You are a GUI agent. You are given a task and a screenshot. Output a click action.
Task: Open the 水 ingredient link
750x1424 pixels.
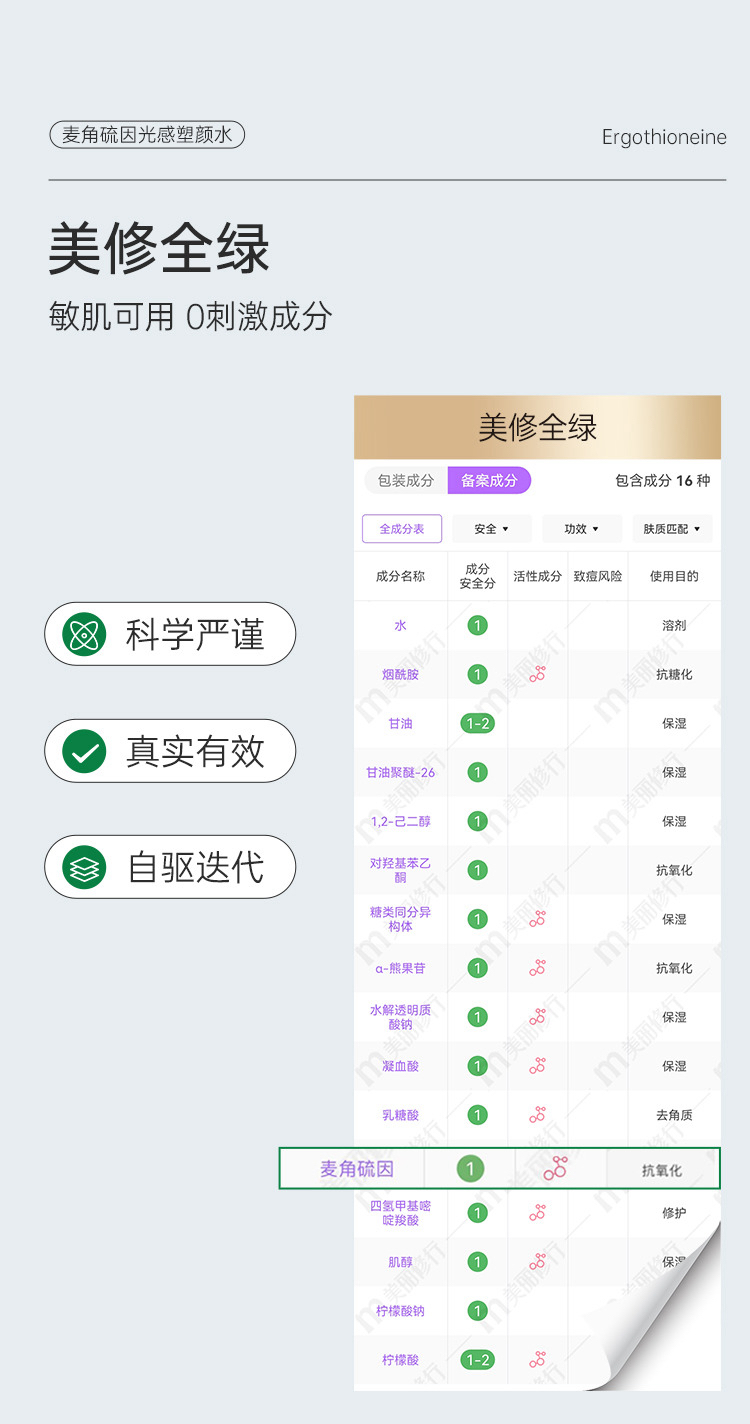tap(400, 626)
